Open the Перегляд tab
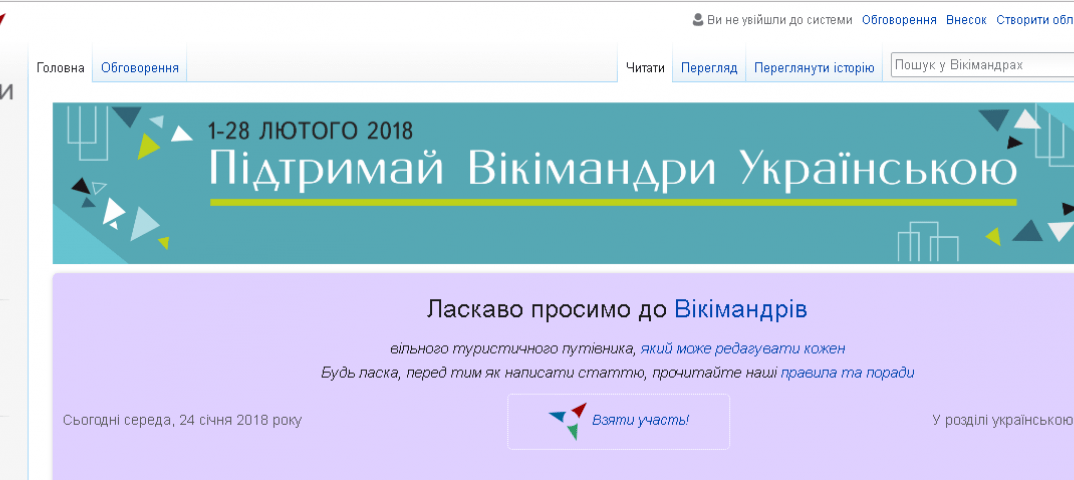The width and height of the screenshot is (1074, 480). click(x=709, y=68)
